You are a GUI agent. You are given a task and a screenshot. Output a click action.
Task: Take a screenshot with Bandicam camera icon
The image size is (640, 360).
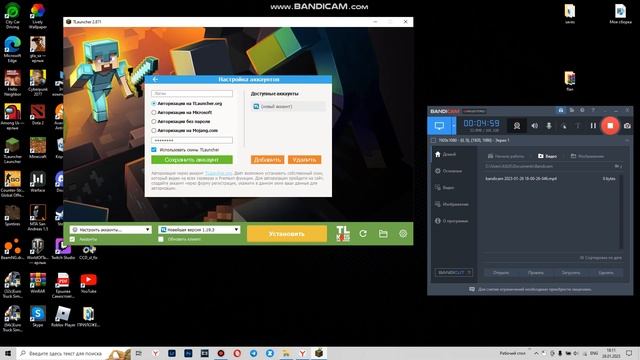(627, 126)
